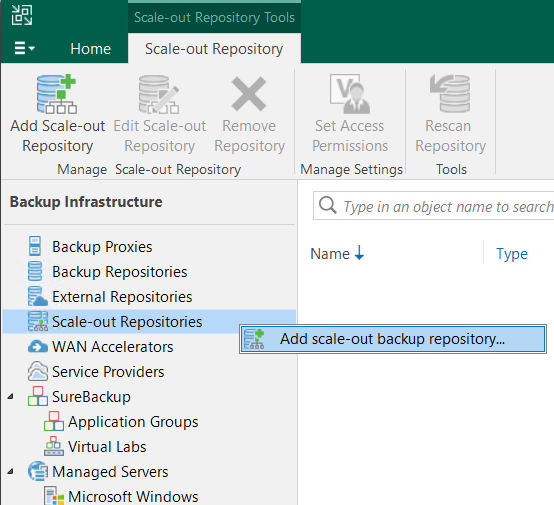Switch to the Home tab
The width and height of the screenshot is (554, 505).
90,49
